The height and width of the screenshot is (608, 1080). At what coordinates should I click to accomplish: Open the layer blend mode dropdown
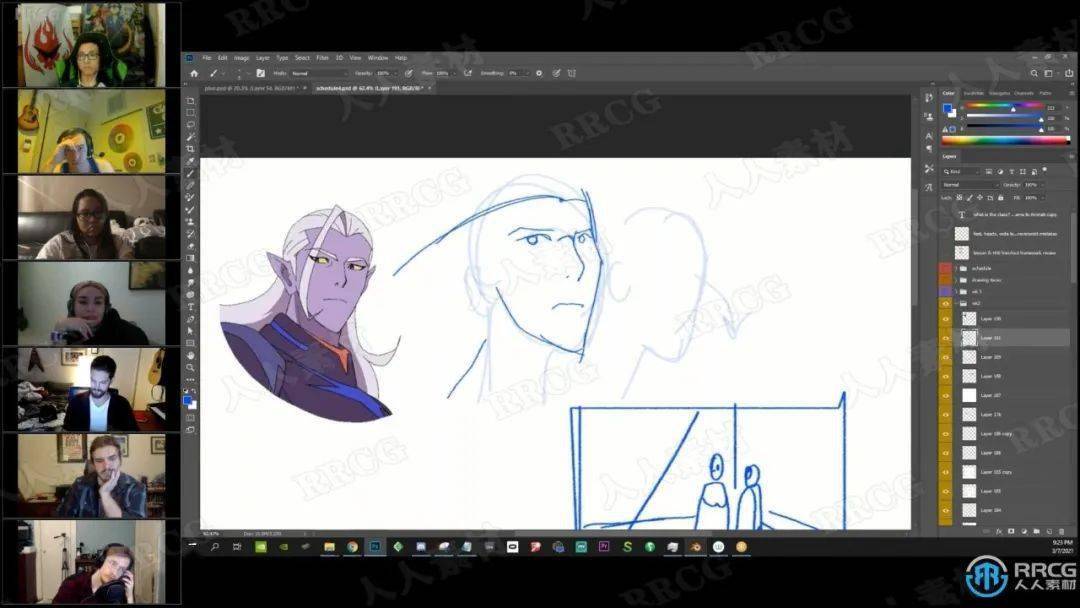[970, 185]
